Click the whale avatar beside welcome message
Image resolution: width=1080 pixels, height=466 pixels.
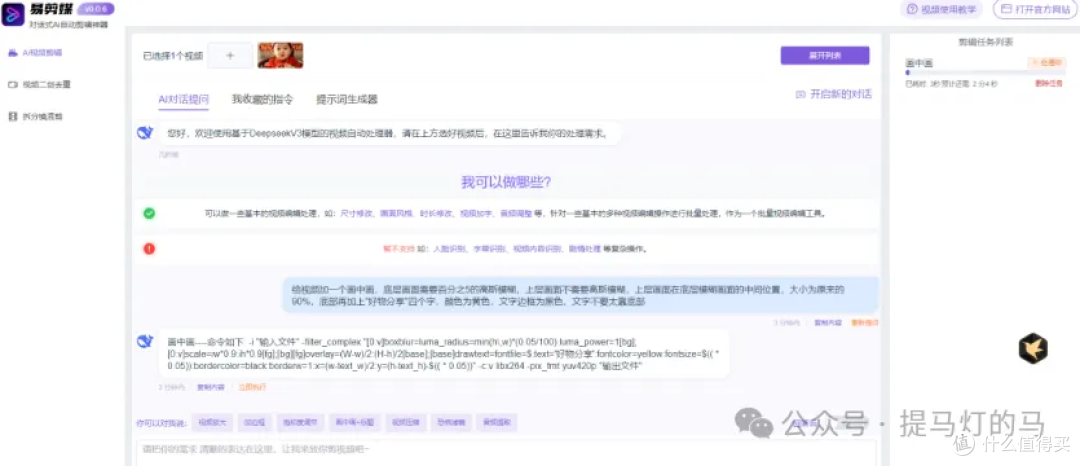tap(145, 133)
